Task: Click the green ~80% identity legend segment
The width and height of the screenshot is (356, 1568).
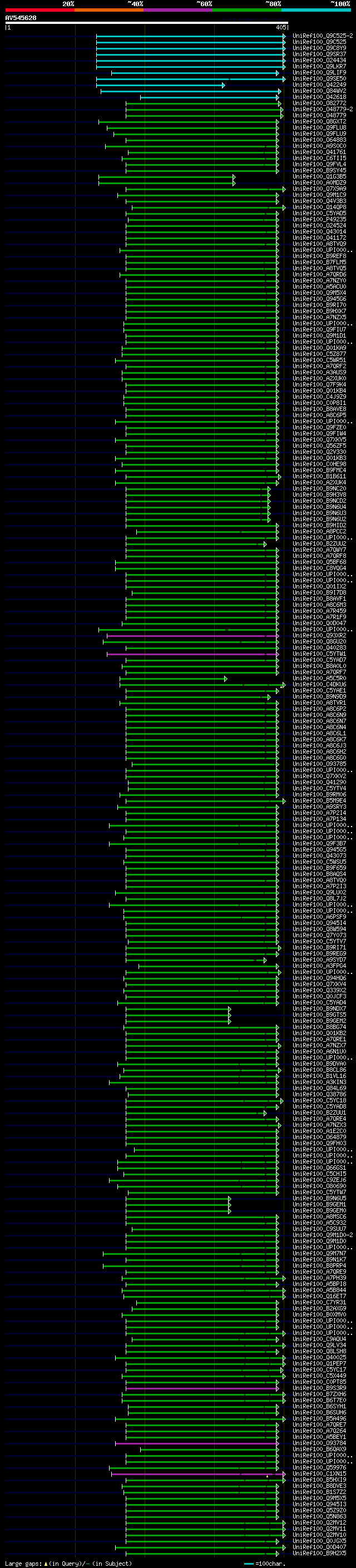Action: tap(247, 10)
